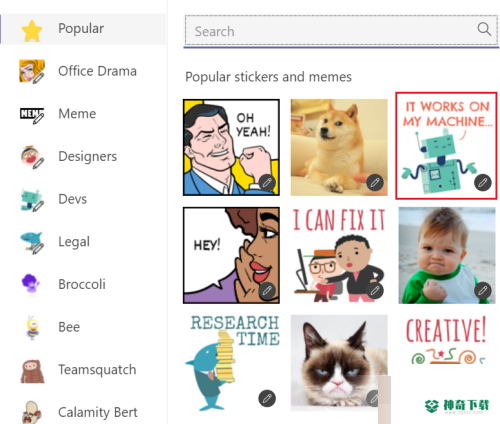
Task: Select the Meme category
Action: (83, 114)
